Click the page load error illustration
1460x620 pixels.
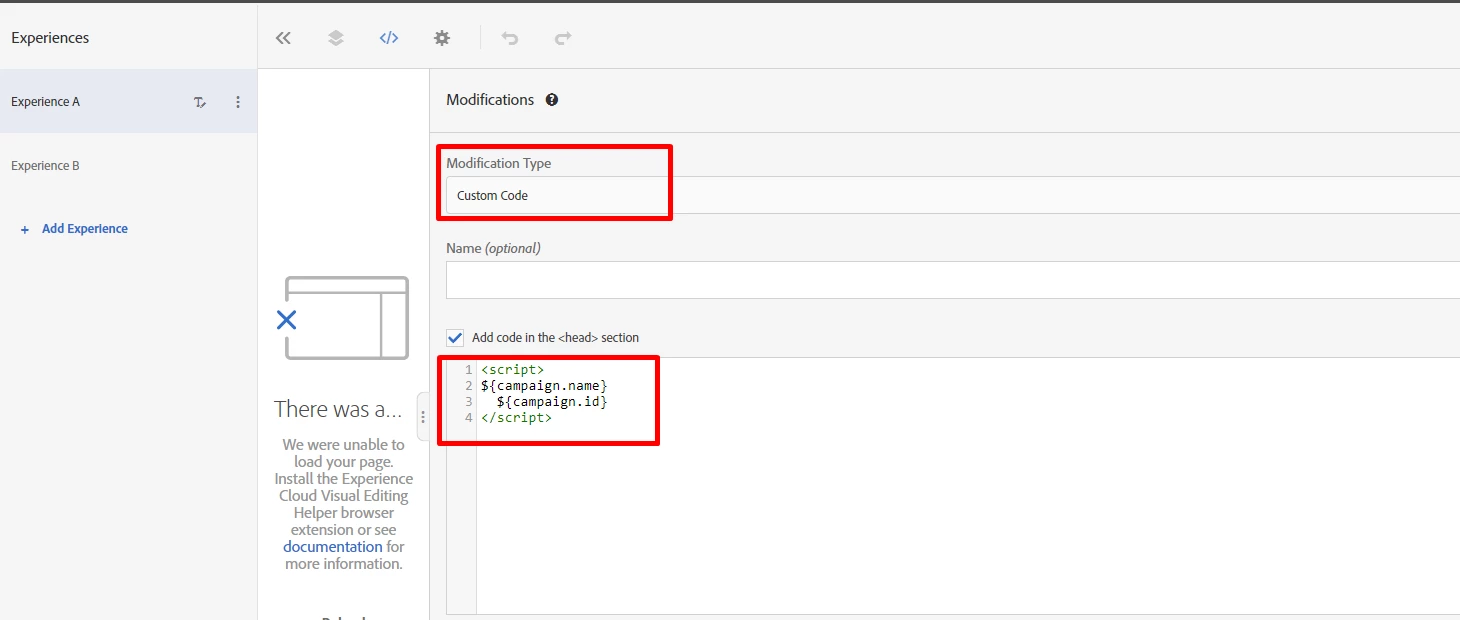(x=342, y=318)
